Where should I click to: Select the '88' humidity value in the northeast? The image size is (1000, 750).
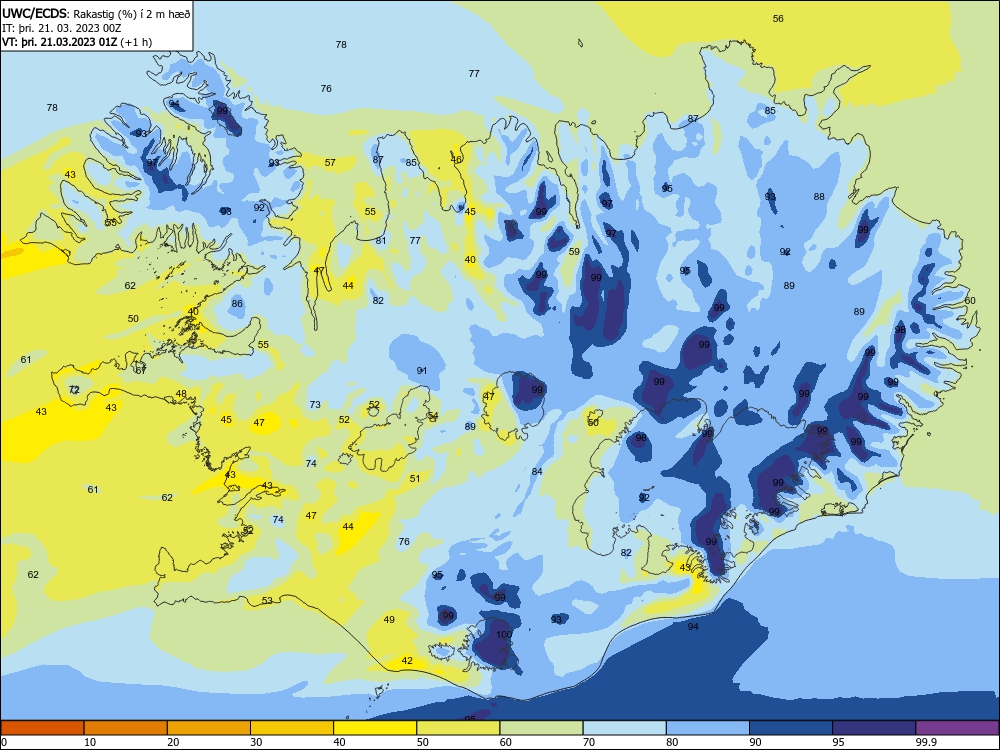[819, 196]
